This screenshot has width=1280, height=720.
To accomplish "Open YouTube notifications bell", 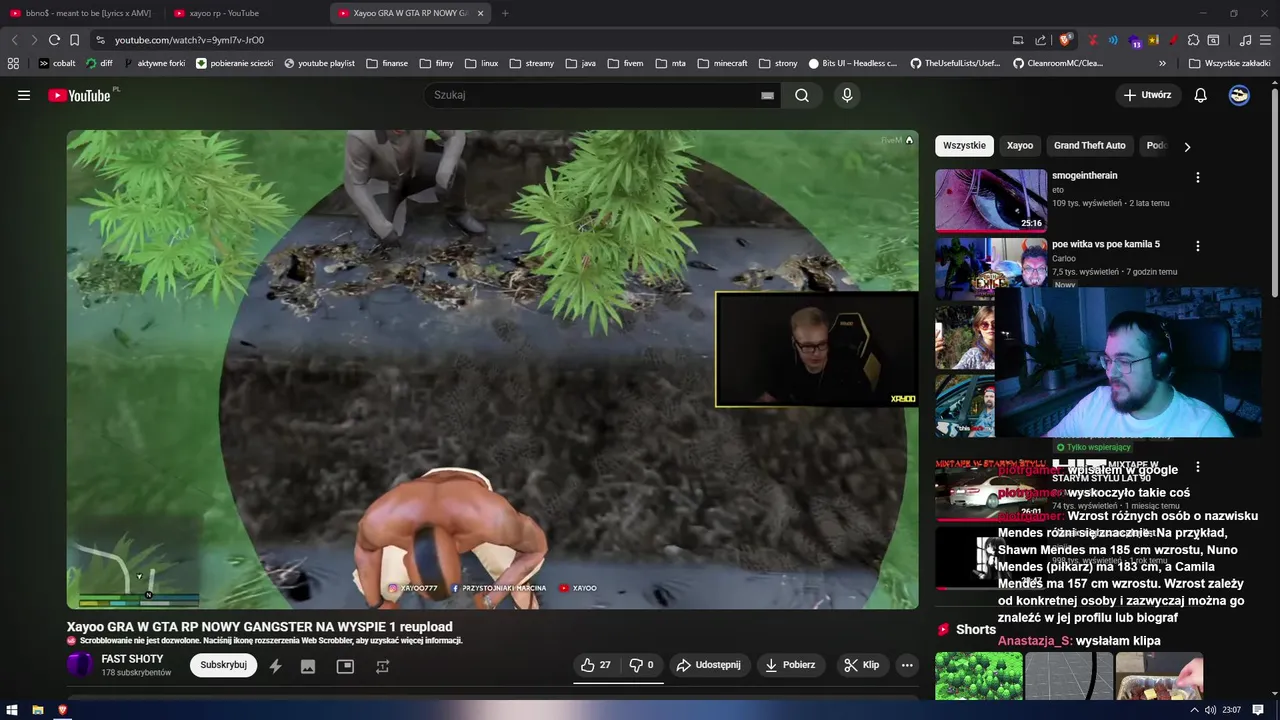I will tap(1201, 95).
